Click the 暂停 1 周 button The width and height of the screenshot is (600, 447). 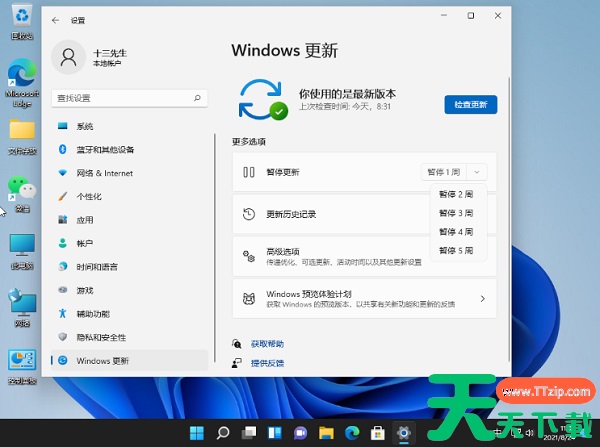[x=444, y=172]
